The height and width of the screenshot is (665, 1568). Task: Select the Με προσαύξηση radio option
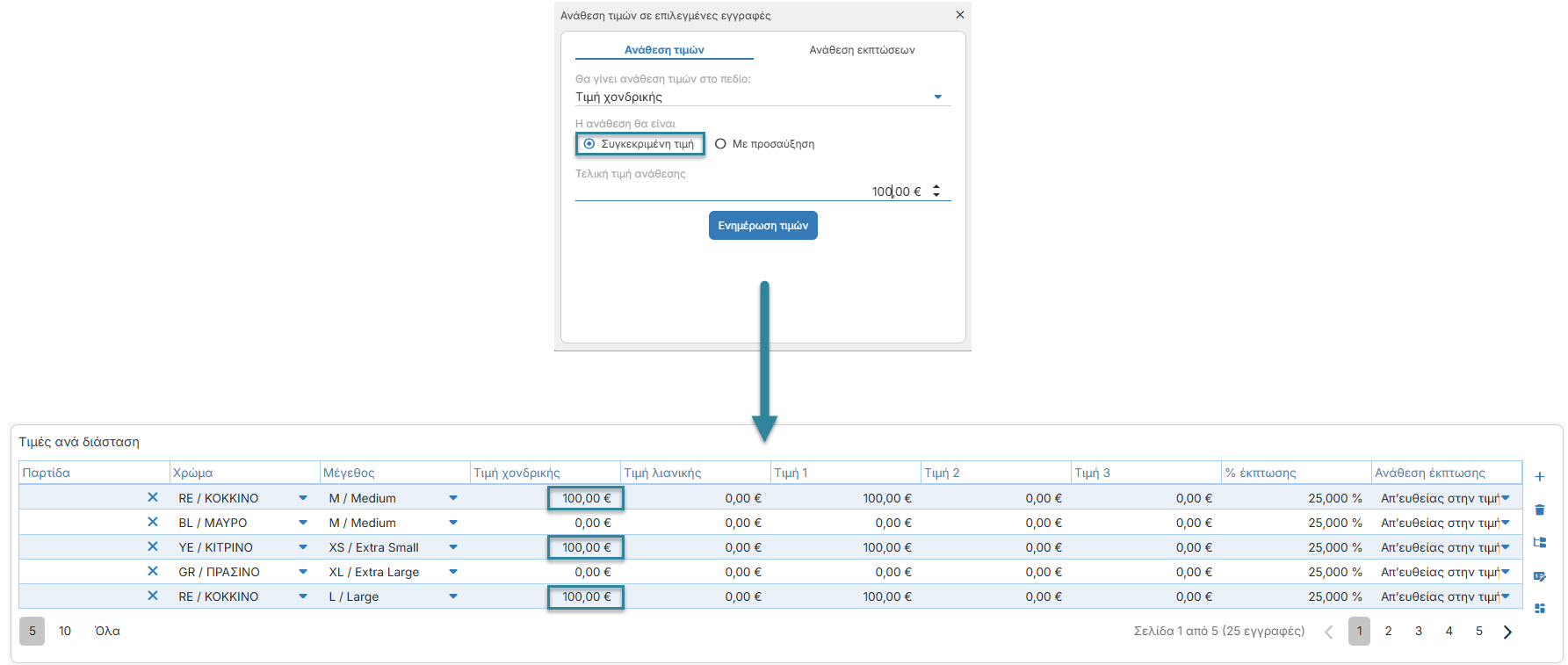[764, 144]
